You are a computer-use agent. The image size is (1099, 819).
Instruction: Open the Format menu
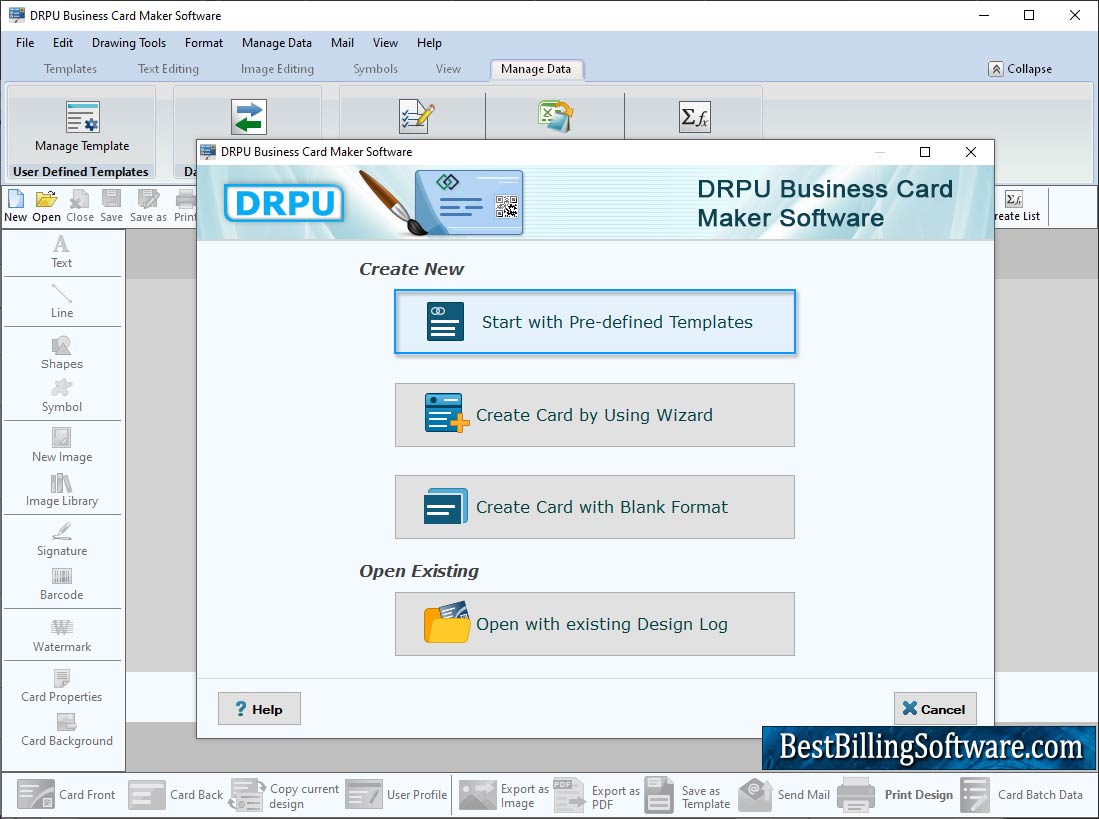204,43
